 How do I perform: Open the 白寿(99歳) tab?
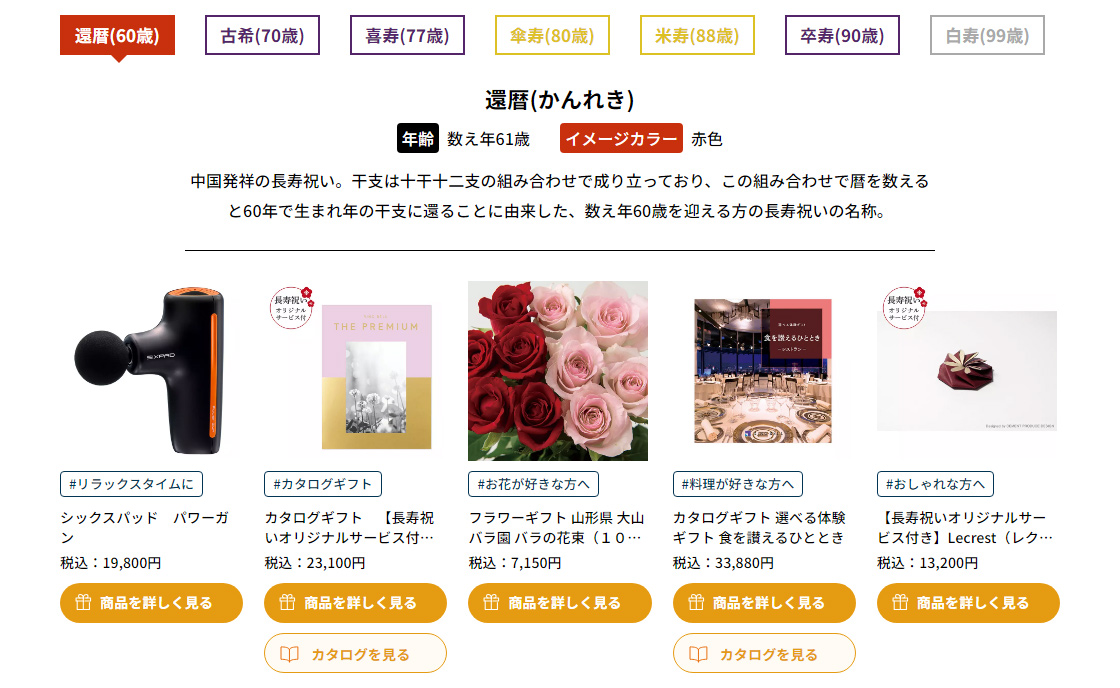[x=987, y=35]
